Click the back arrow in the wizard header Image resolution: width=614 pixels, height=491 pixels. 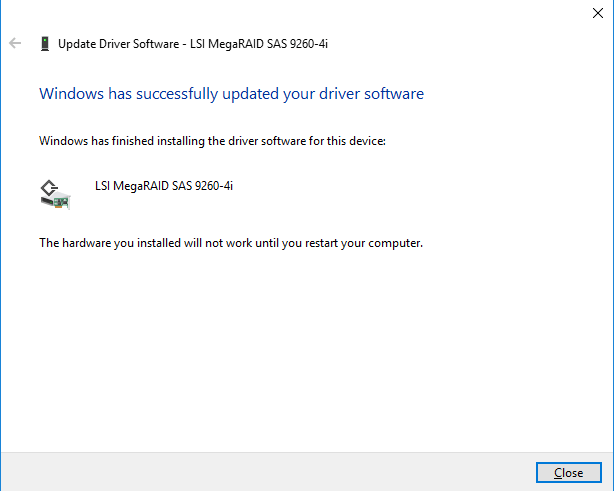tap(15, 43)
